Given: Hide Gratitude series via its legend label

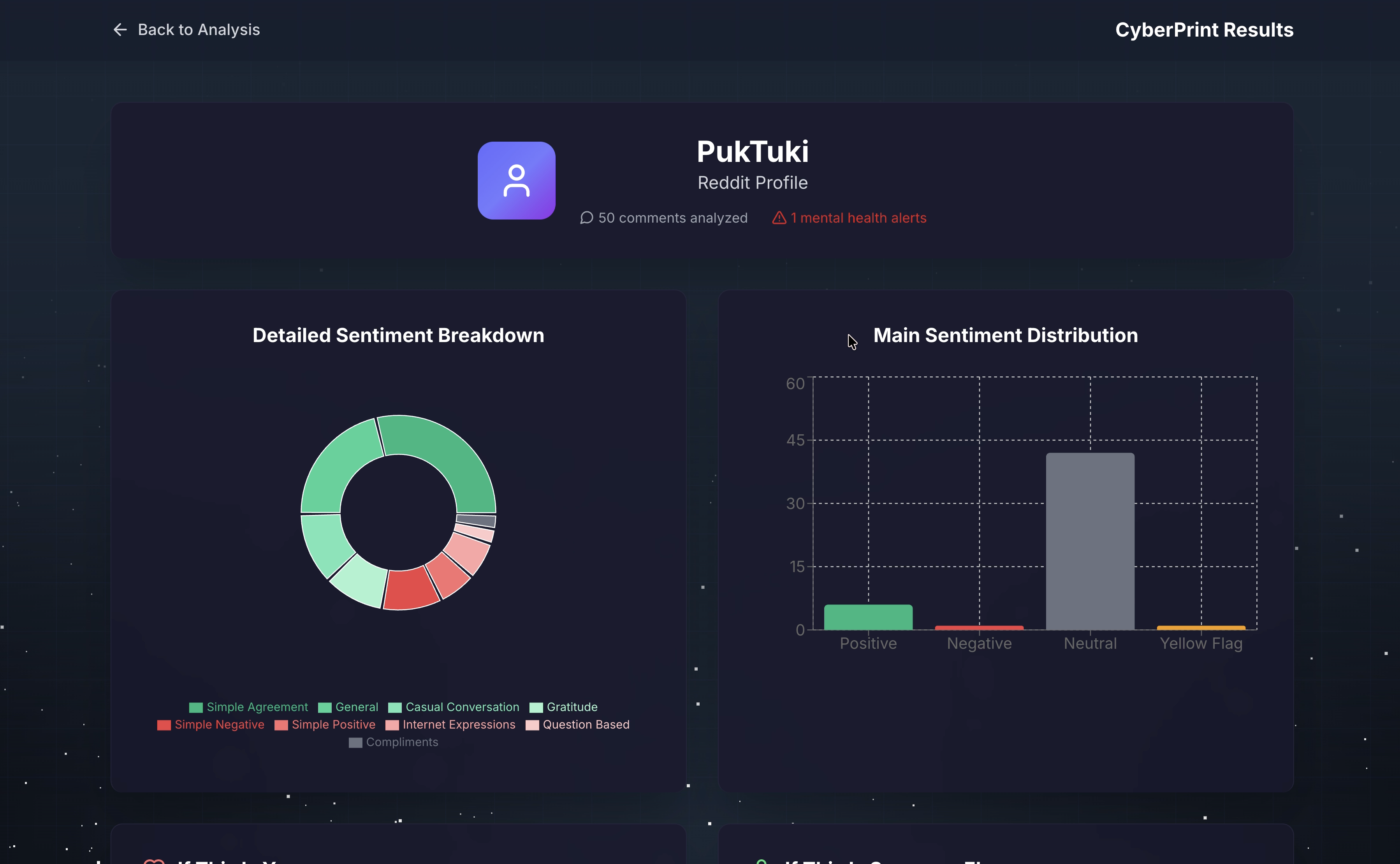Looking at the screenshot, I should point(572,707).
